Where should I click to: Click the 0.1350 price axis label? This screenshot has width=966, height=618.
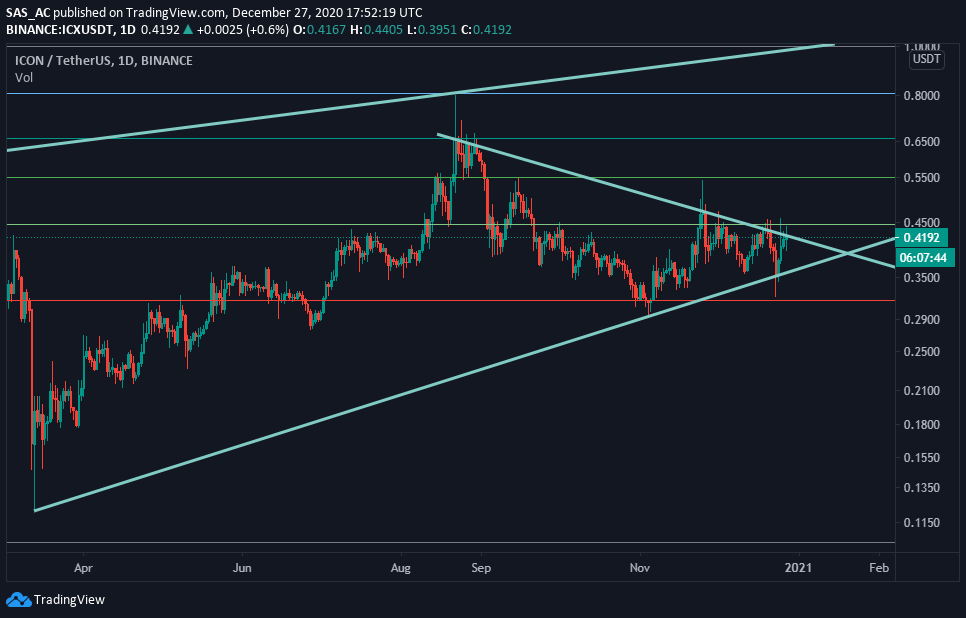coord(922,487)
